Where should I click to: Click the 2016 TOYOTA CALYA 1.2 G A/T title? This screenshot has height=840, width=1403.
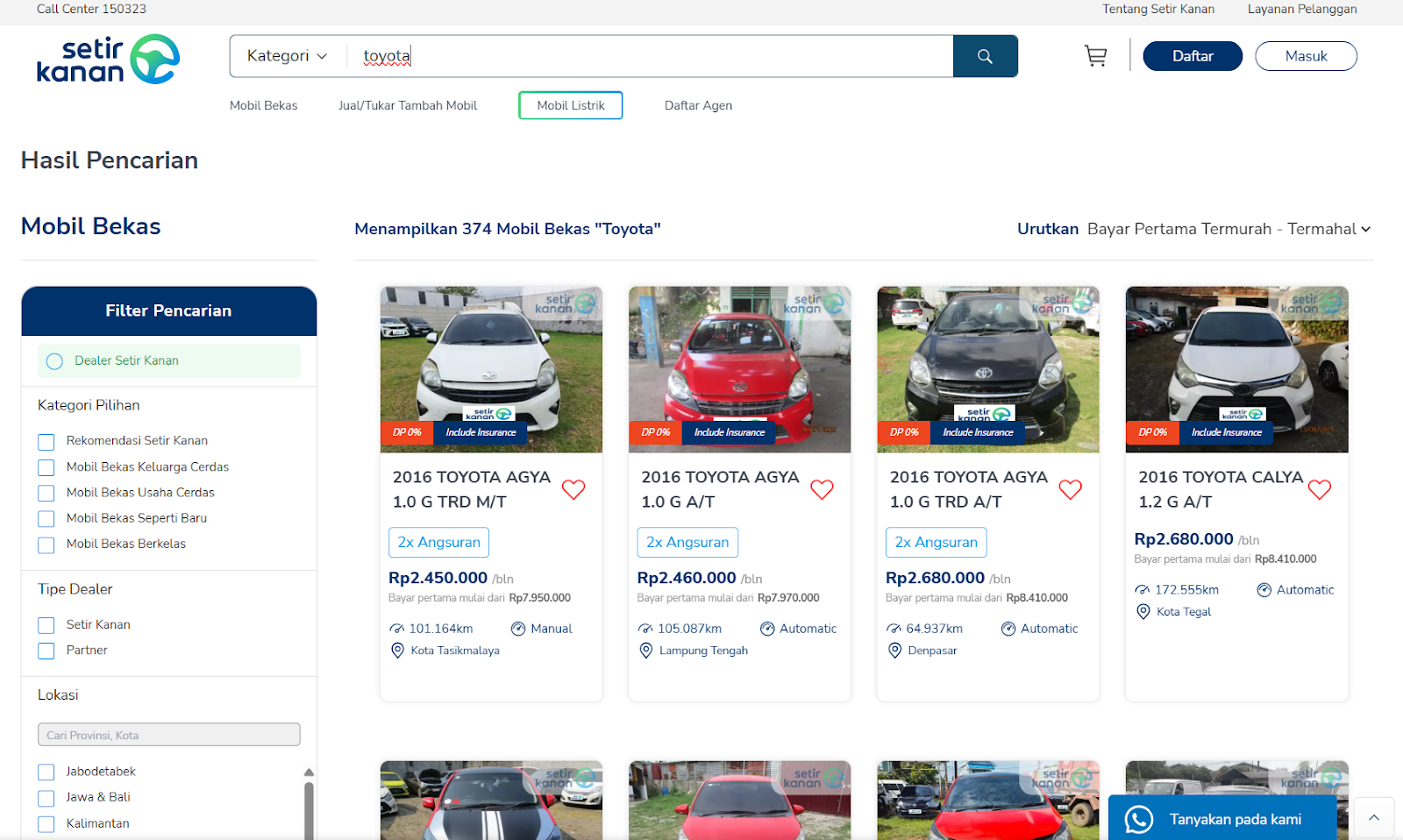(x=1221, y=489)
